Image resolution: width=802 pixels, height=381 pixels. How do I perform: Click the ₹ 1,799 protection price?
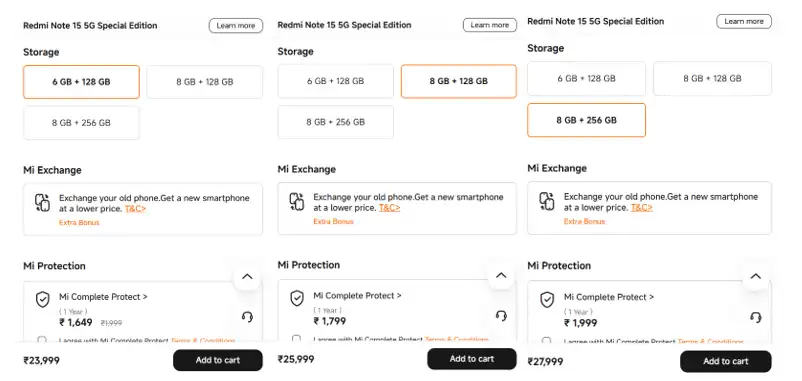click(x=330, y=321)
